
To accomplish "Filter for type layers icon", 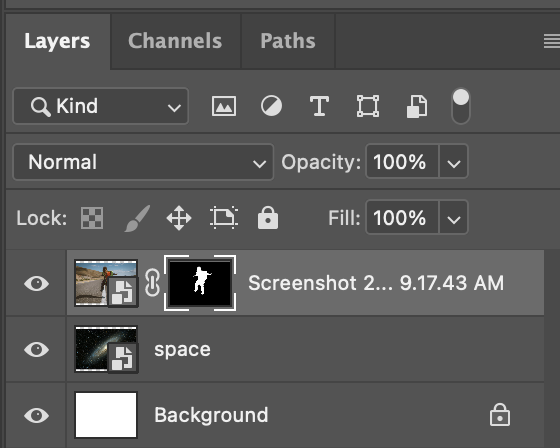I will (x=319, y=106).
